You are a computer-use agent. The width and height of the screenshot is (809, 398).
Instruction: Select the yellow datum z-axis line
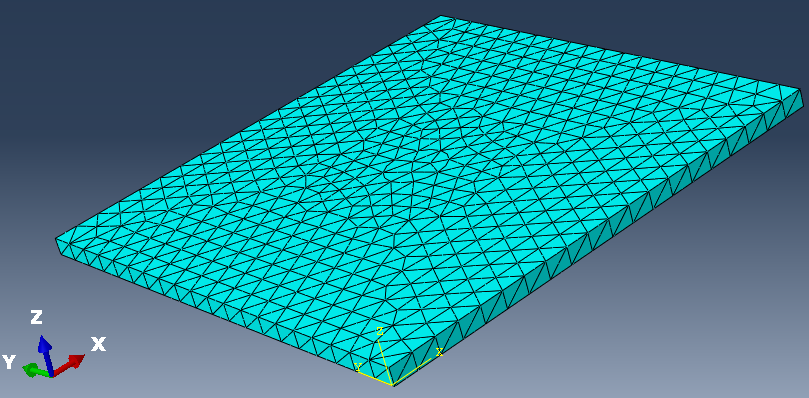pyautogui.click(x=386, y=360)
